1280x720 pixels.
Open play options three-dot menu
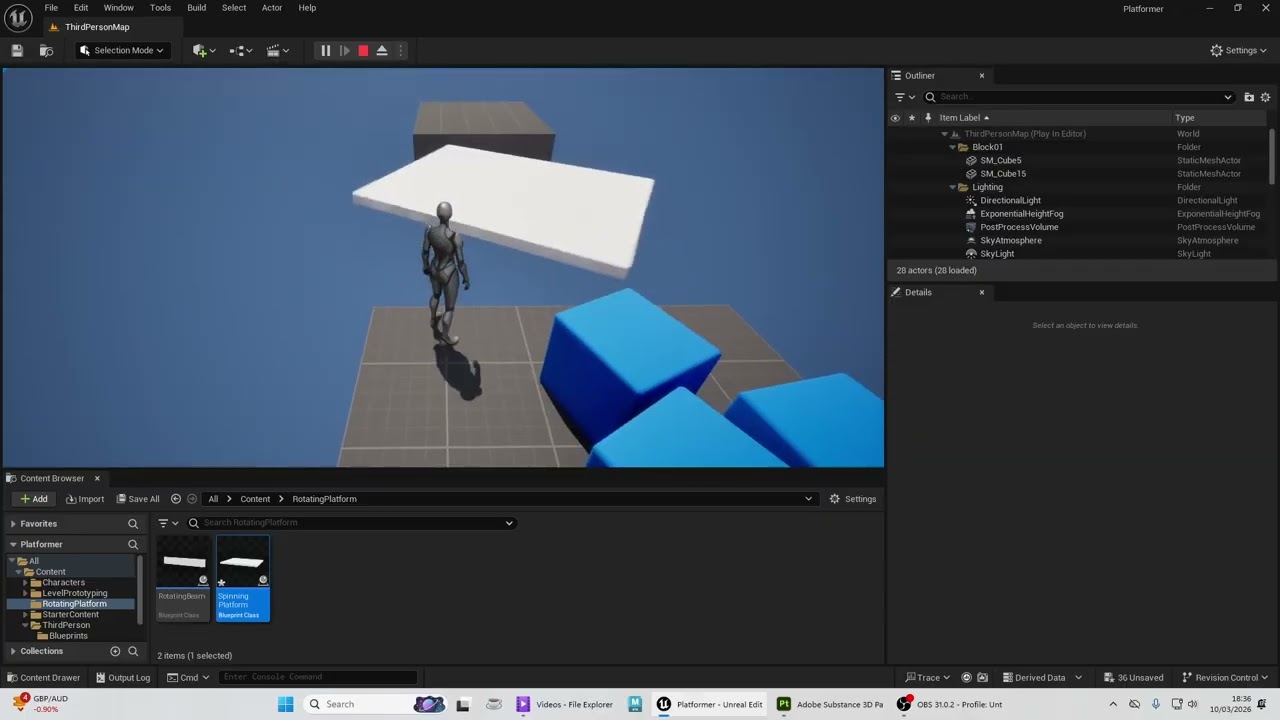401,50
